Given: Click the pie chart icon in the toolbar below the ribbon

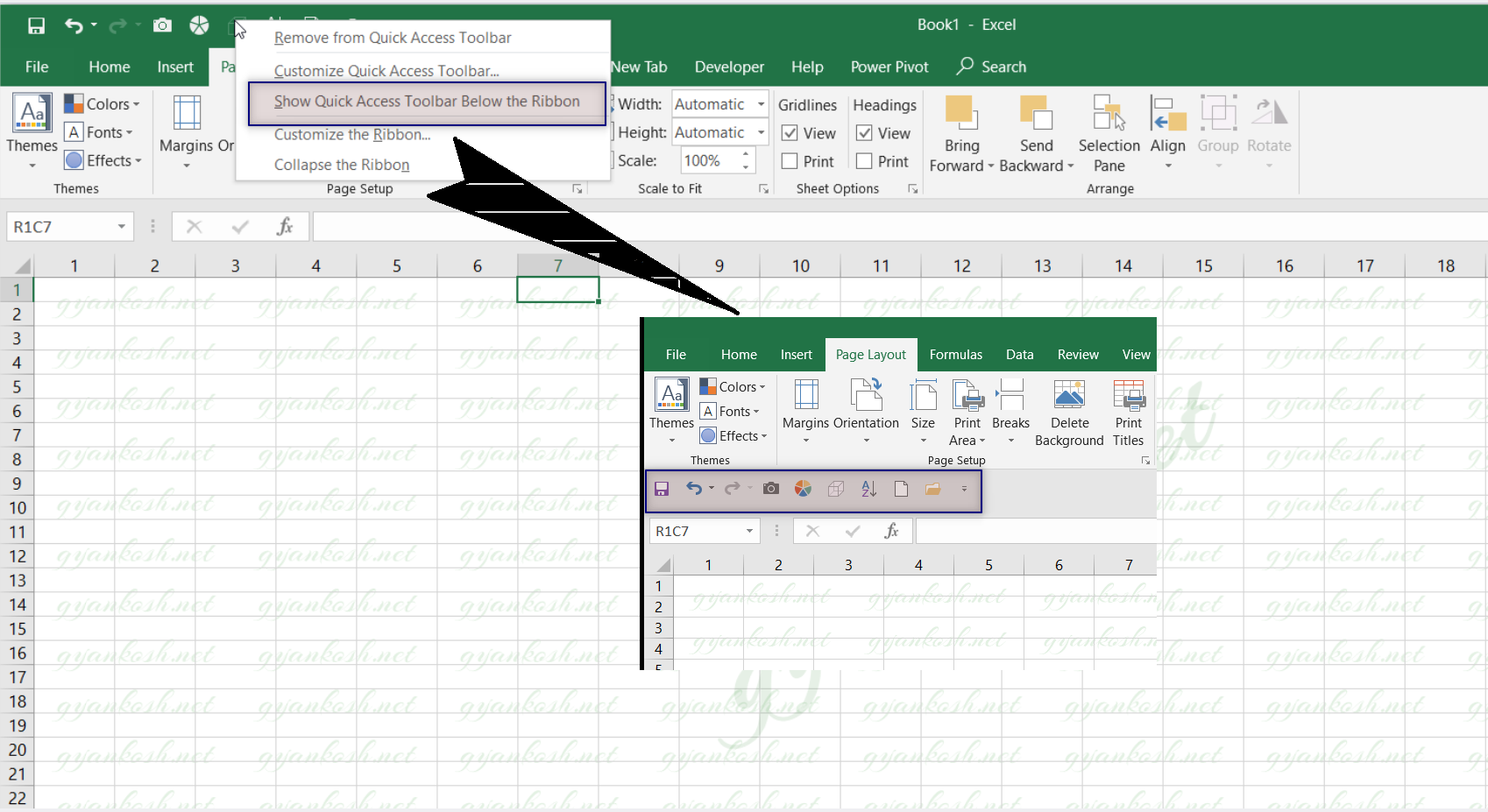Looking at the screenshot, I should 803,489.
